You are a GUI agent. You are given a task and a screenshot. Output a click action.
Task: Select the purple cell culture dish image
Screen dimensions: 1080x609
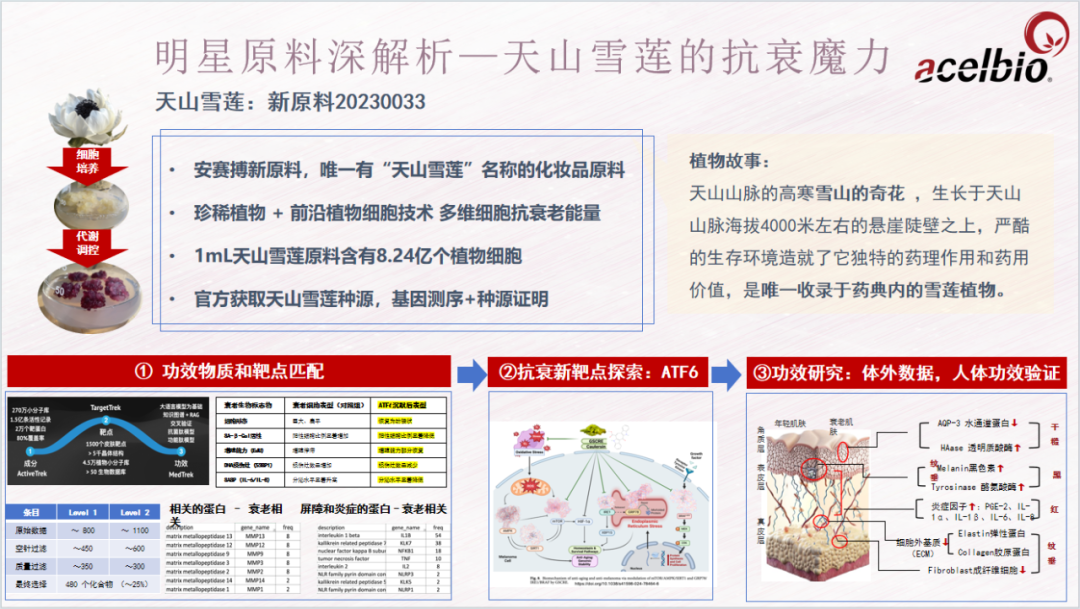tap(90, 300)
